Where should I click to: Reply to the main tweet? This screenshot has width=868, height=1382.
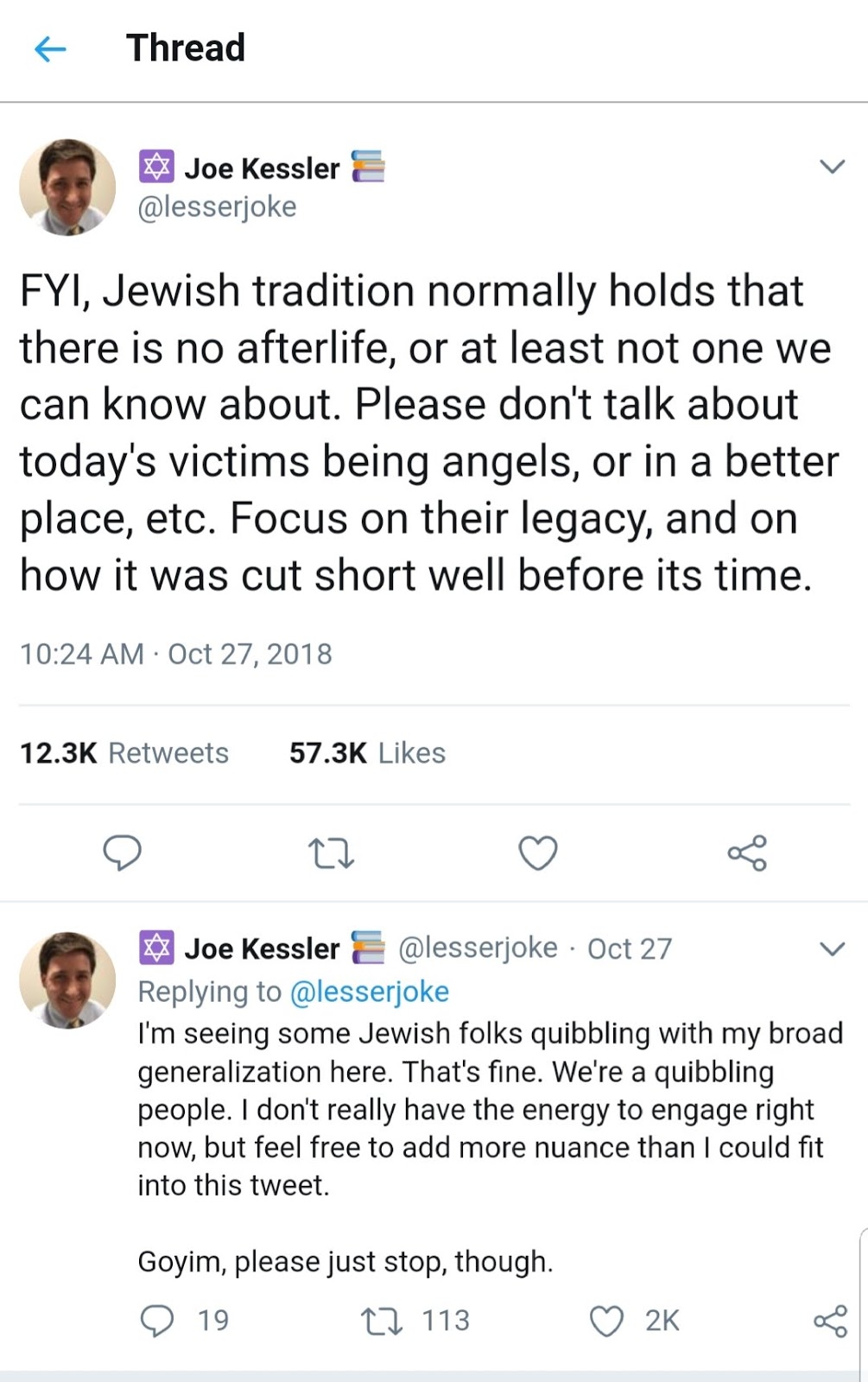pyautogui.click(x=122, y=853)
